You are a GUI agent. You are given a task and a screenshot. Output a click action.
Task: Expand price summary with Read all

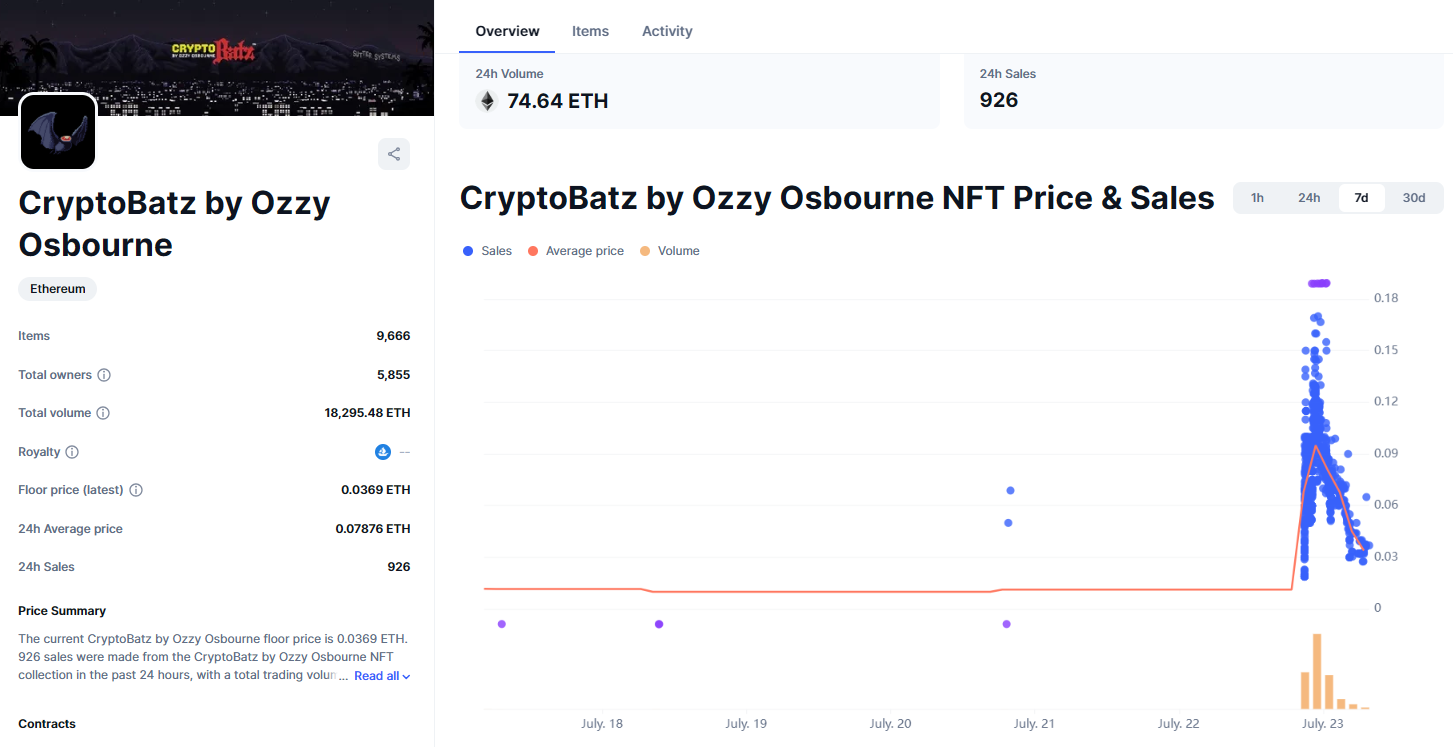point(381,676)
